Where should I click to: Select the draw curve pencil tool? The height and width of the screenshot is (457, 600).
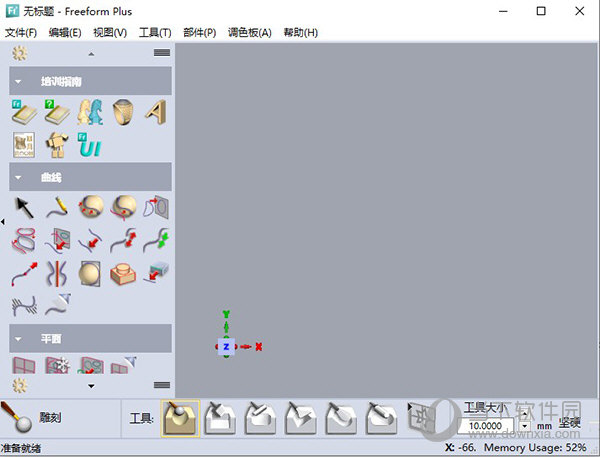57,207
